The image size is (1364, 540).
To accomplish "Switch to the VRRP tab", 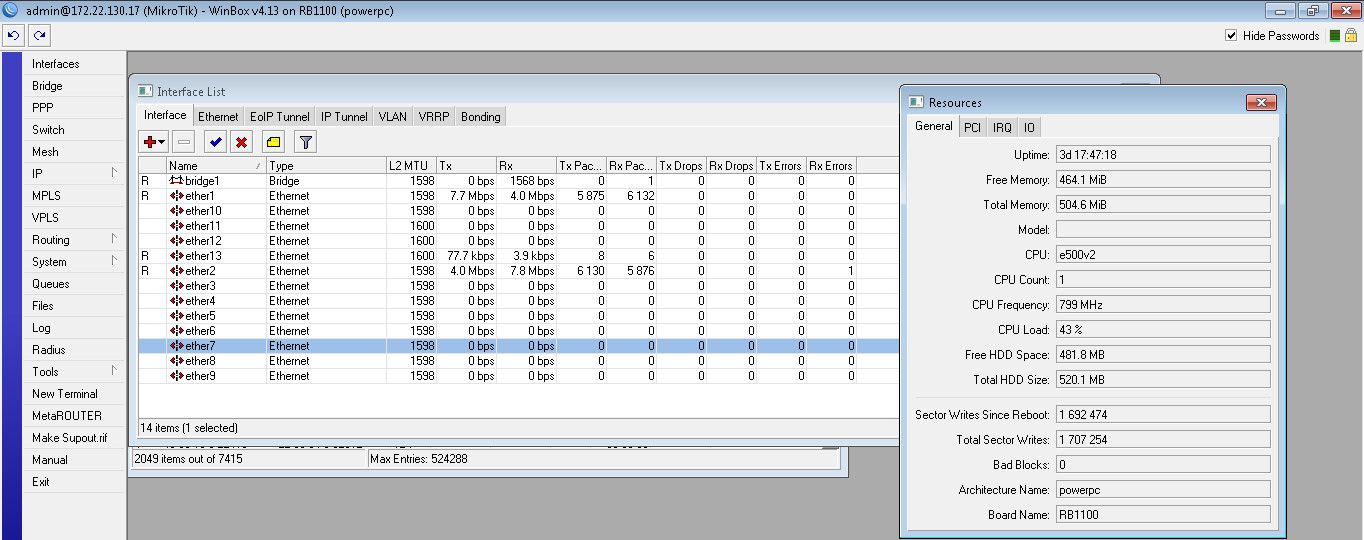I will [x=434, y=117].
